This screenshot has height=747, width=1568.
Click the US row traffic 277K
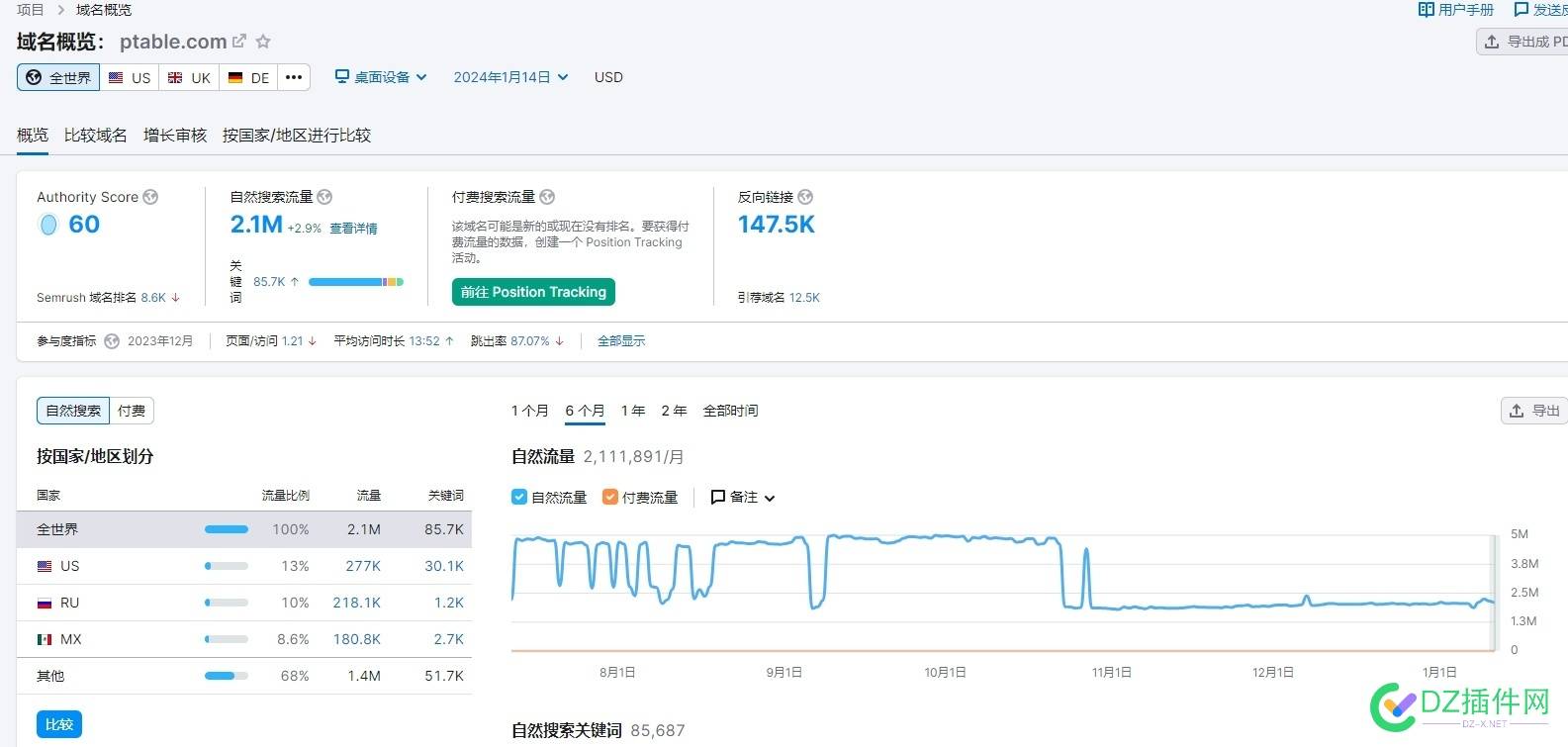(363, 566)
